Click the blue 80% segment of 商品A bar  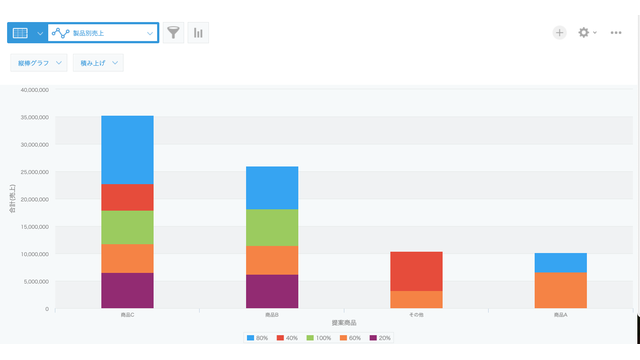point(561,263)
